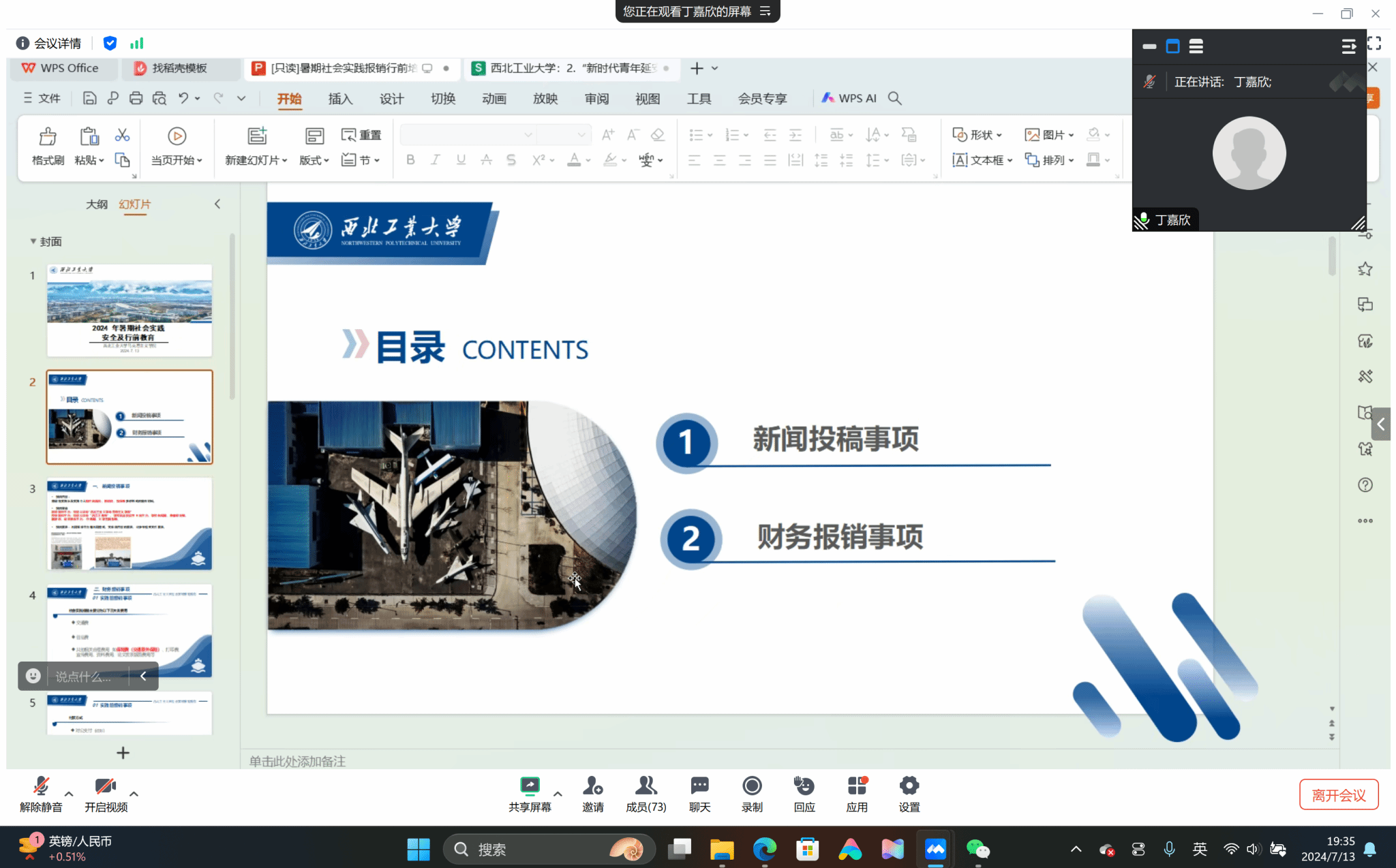
Task: Click the Record (录制) meeting icon
Action: tap(752, 786)
